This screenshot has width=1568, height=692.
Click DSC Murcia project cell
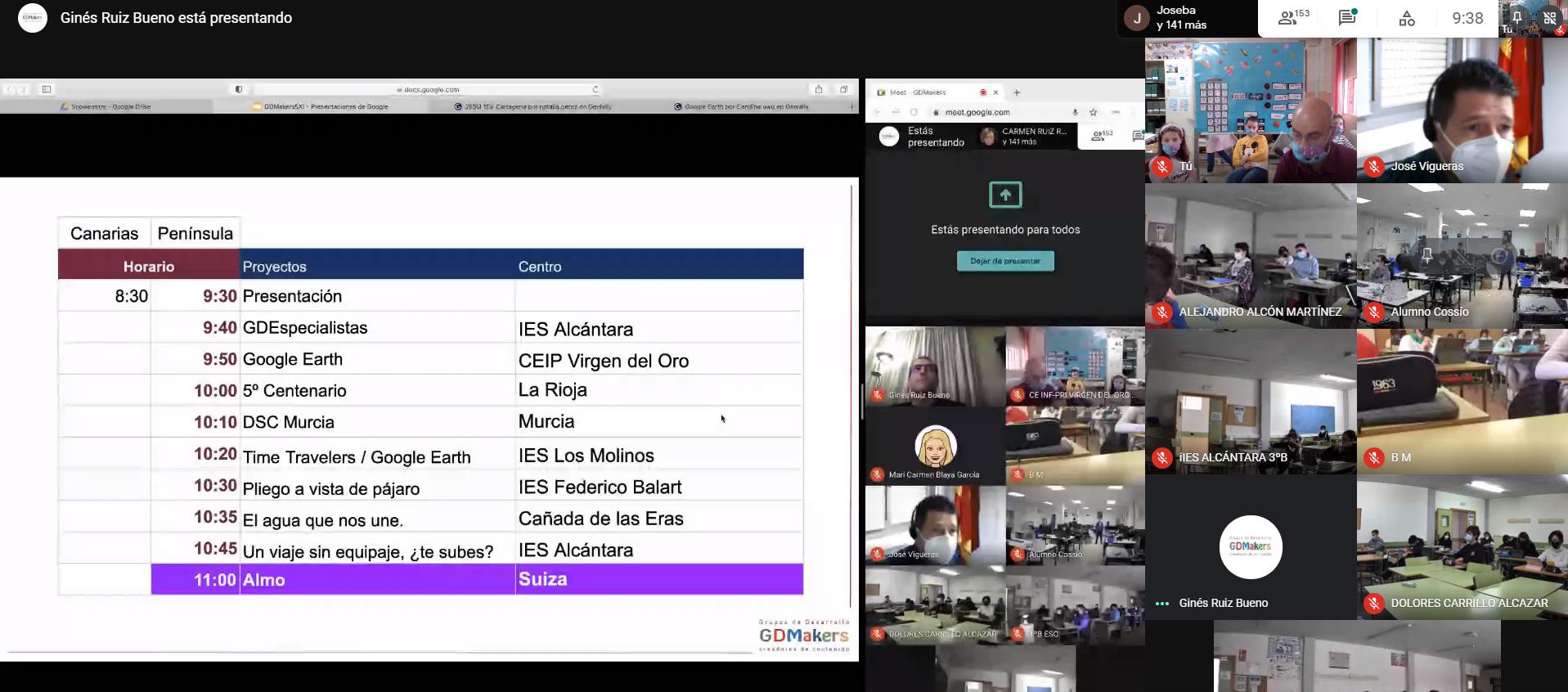pyautogui.click(x=377, y=422)
